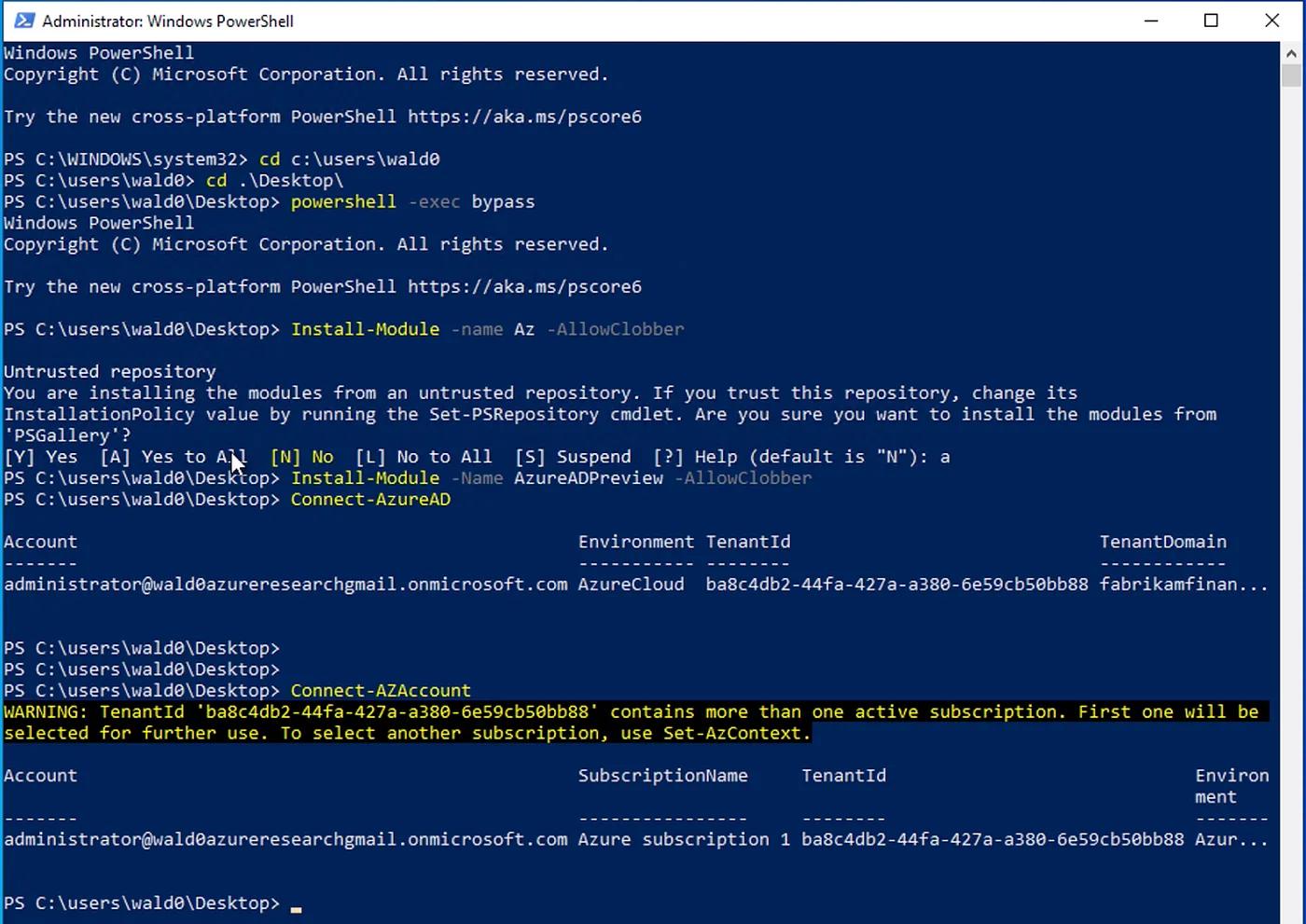1306x924 pixels.
Task: Click the Connect-AzureAD command text
Action: pyautogui.click(x=370, y=500)
